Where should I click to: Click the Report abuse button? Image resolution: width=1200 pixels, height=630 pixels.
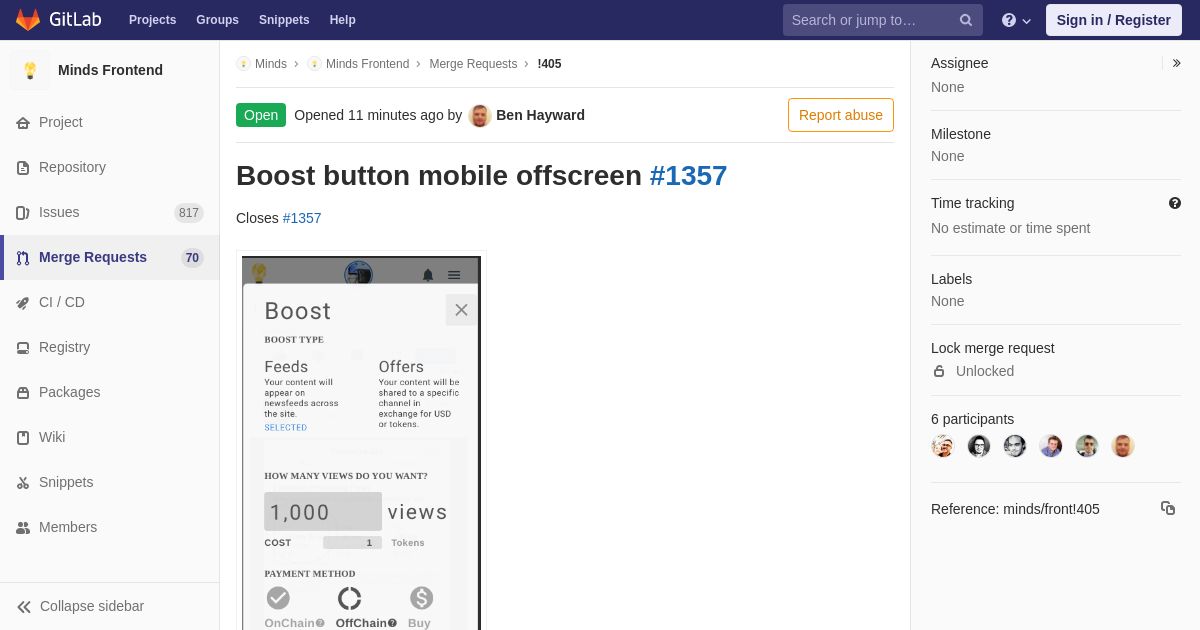841,115
